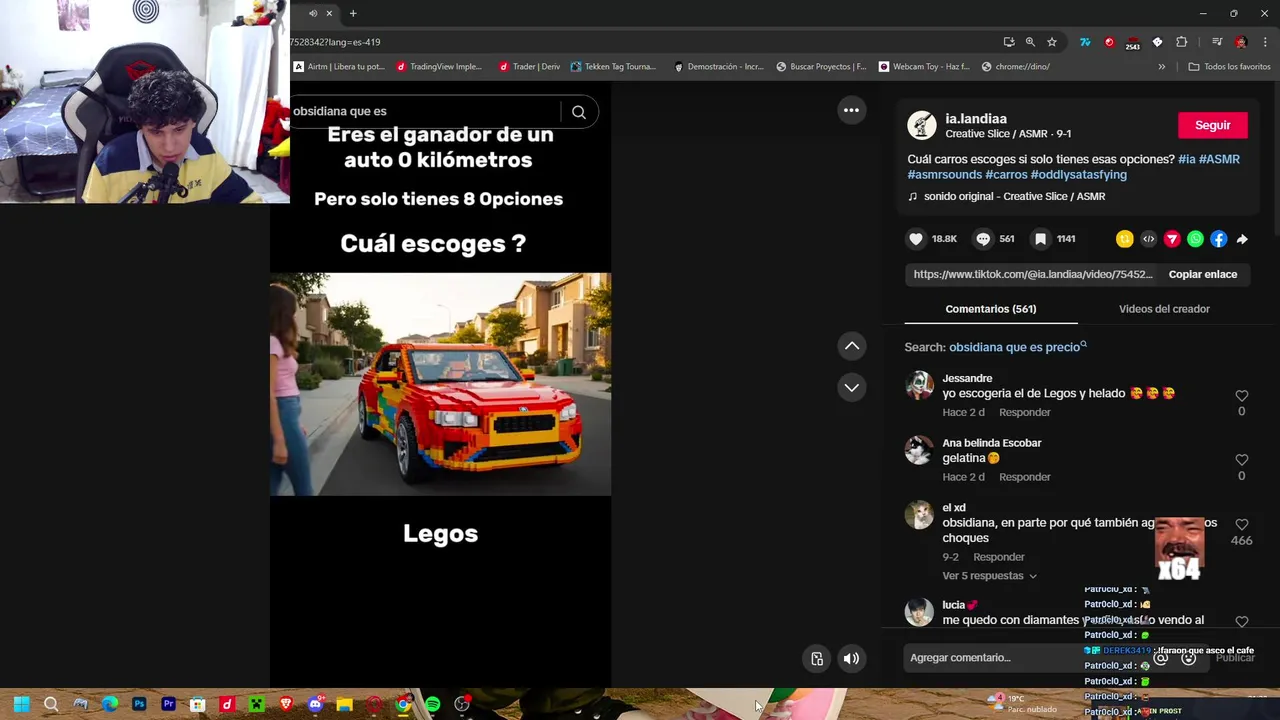Image resolution: width=1280 pixels, height=720 pixels.
Task: Bookmark this page with the star icon
Action: (1052, 42)
